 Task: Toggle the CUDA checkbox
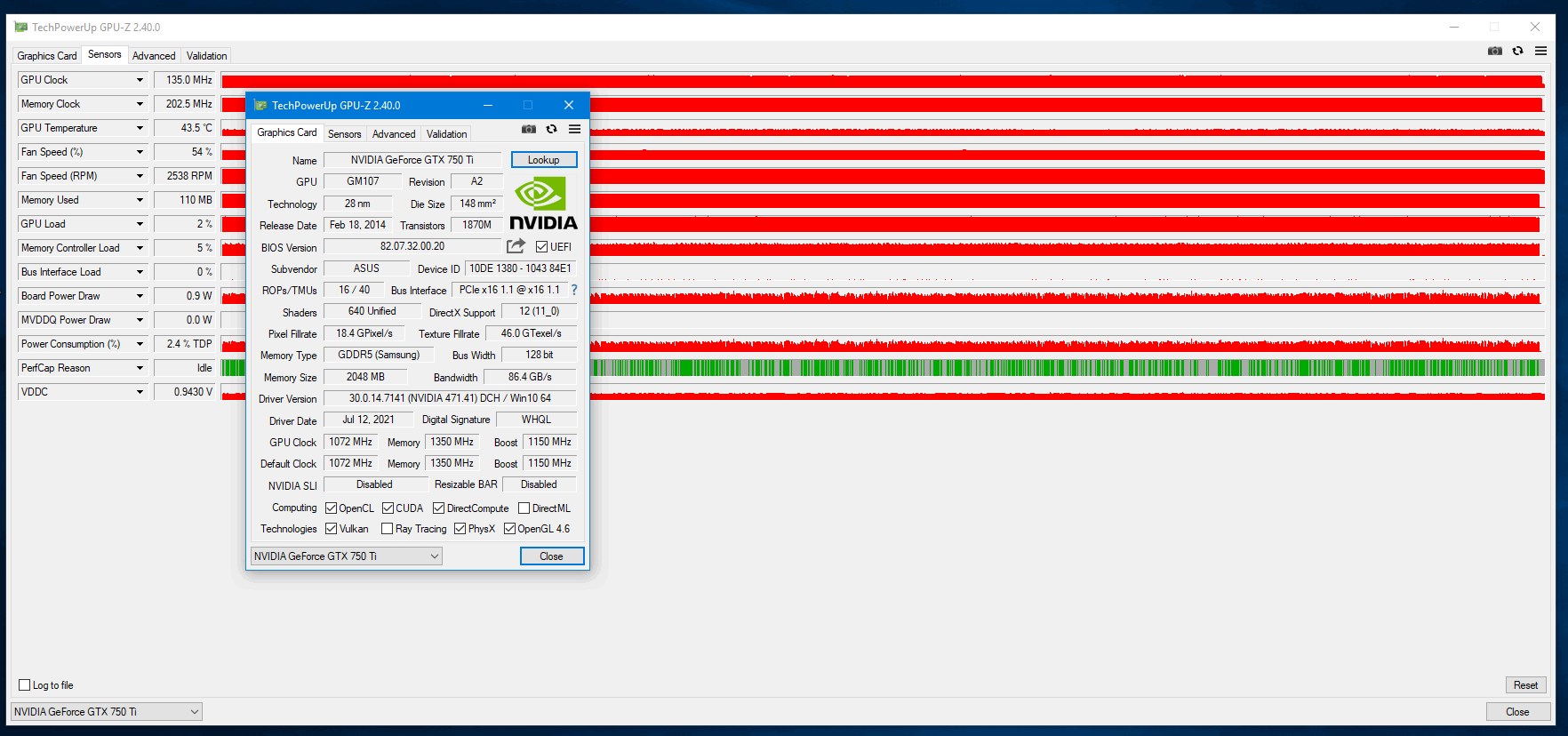tap(388, 508)
